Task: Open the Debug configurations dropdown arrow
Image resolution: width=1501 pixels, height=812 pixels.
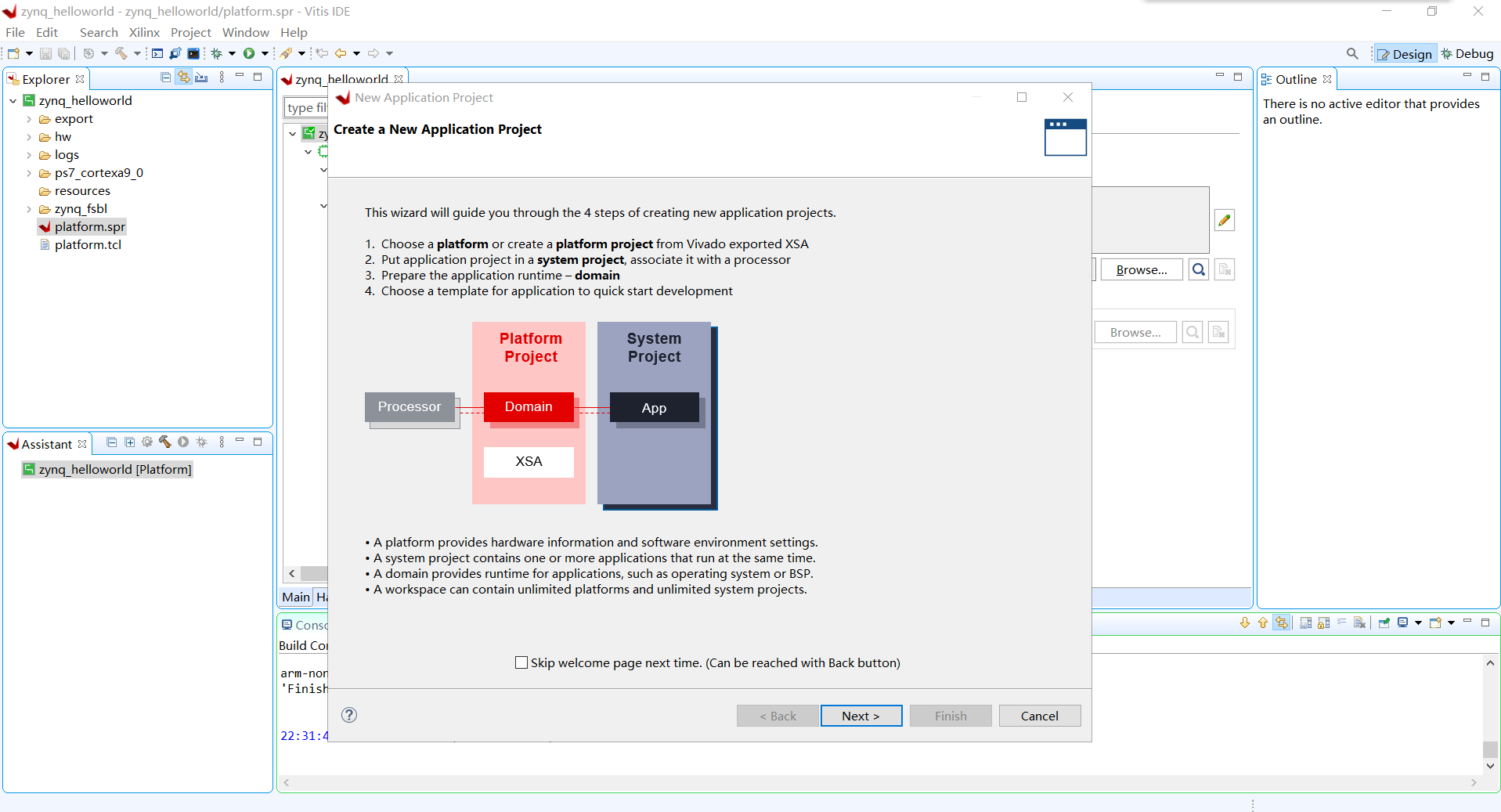Action: click(232, 53)
